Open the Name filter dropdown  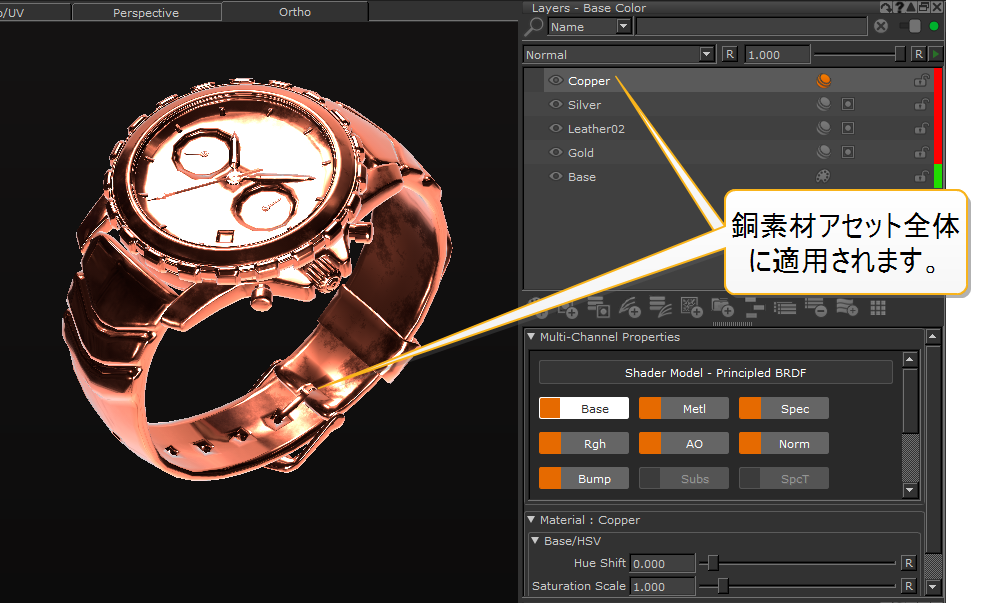tap(624, 27)
